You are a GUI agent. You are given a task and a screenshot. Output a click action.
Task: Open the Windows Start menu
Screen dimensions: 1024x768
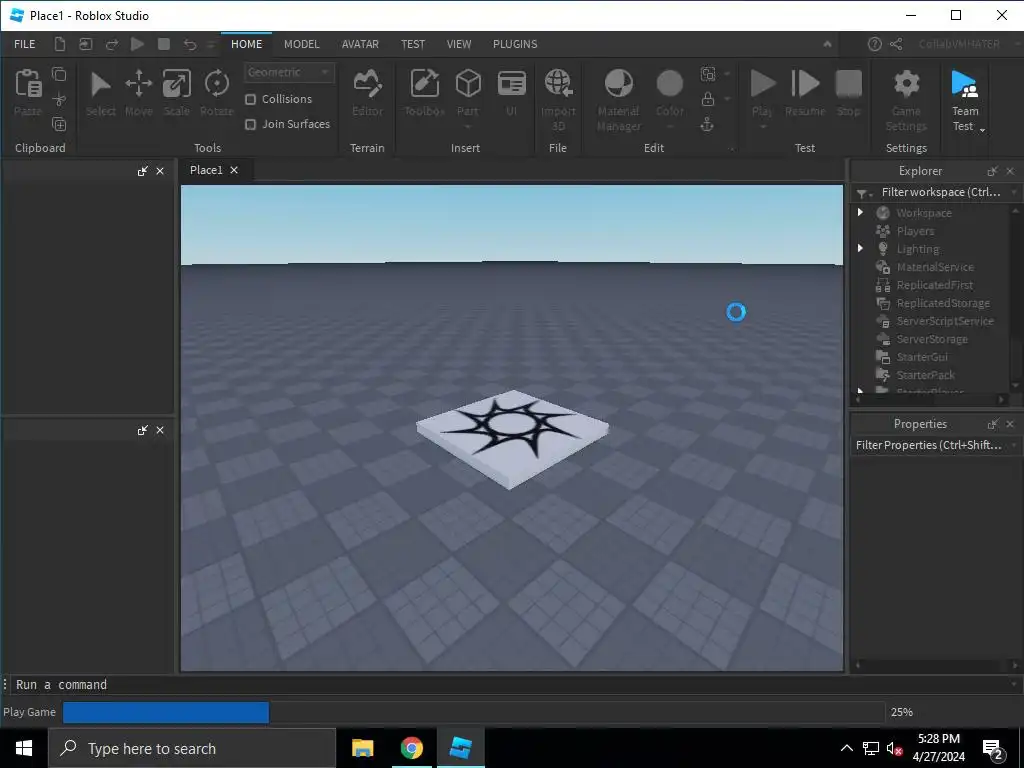24,748
